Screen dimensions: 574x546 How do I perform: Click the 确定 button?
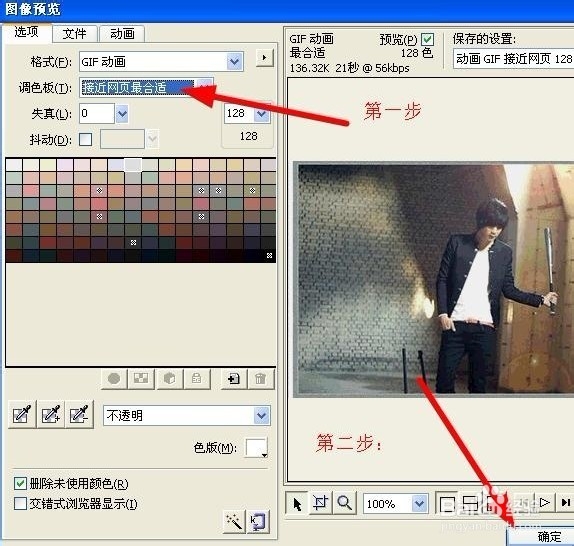tap(541, 536)
